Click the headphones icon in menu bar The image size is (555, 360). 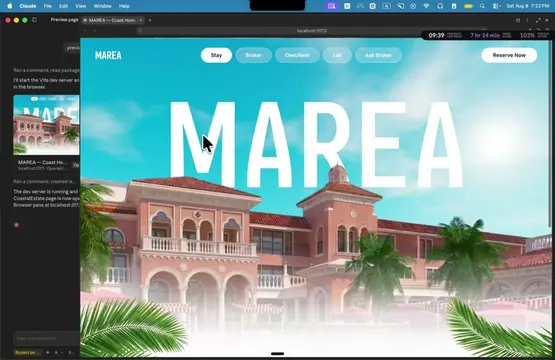440,6
